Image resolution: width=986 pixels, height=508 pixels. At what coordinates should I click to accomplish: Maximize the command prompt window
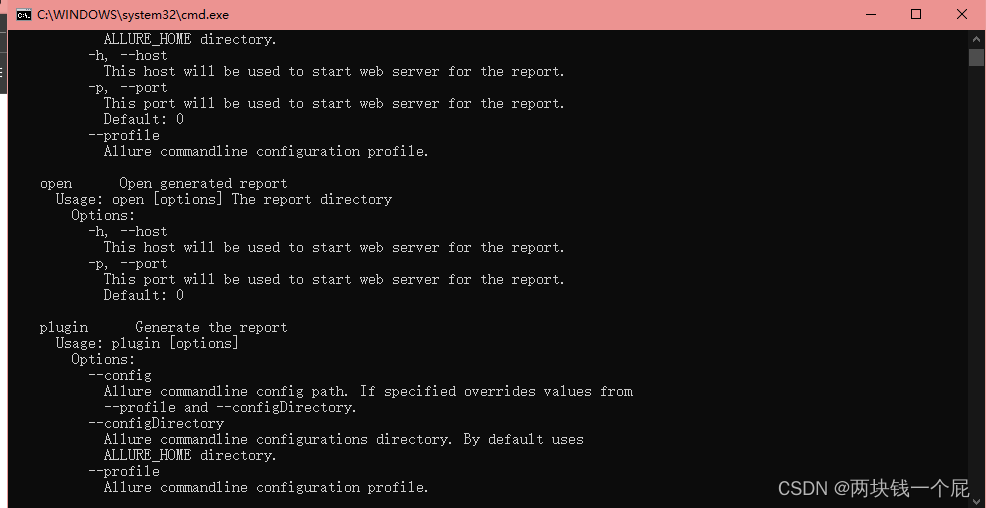tap(916, 14)
